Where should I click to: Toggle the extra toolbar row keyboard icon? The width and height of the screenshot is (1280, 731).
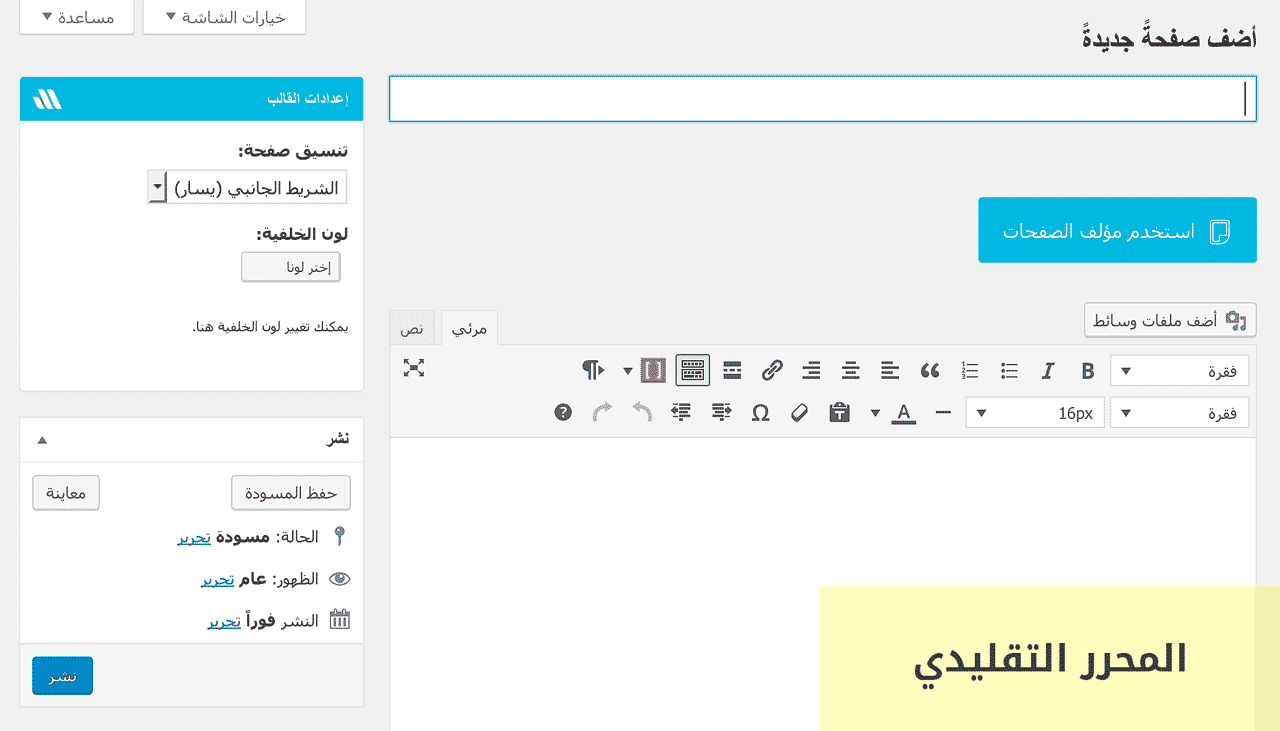(x=692, y=371)
